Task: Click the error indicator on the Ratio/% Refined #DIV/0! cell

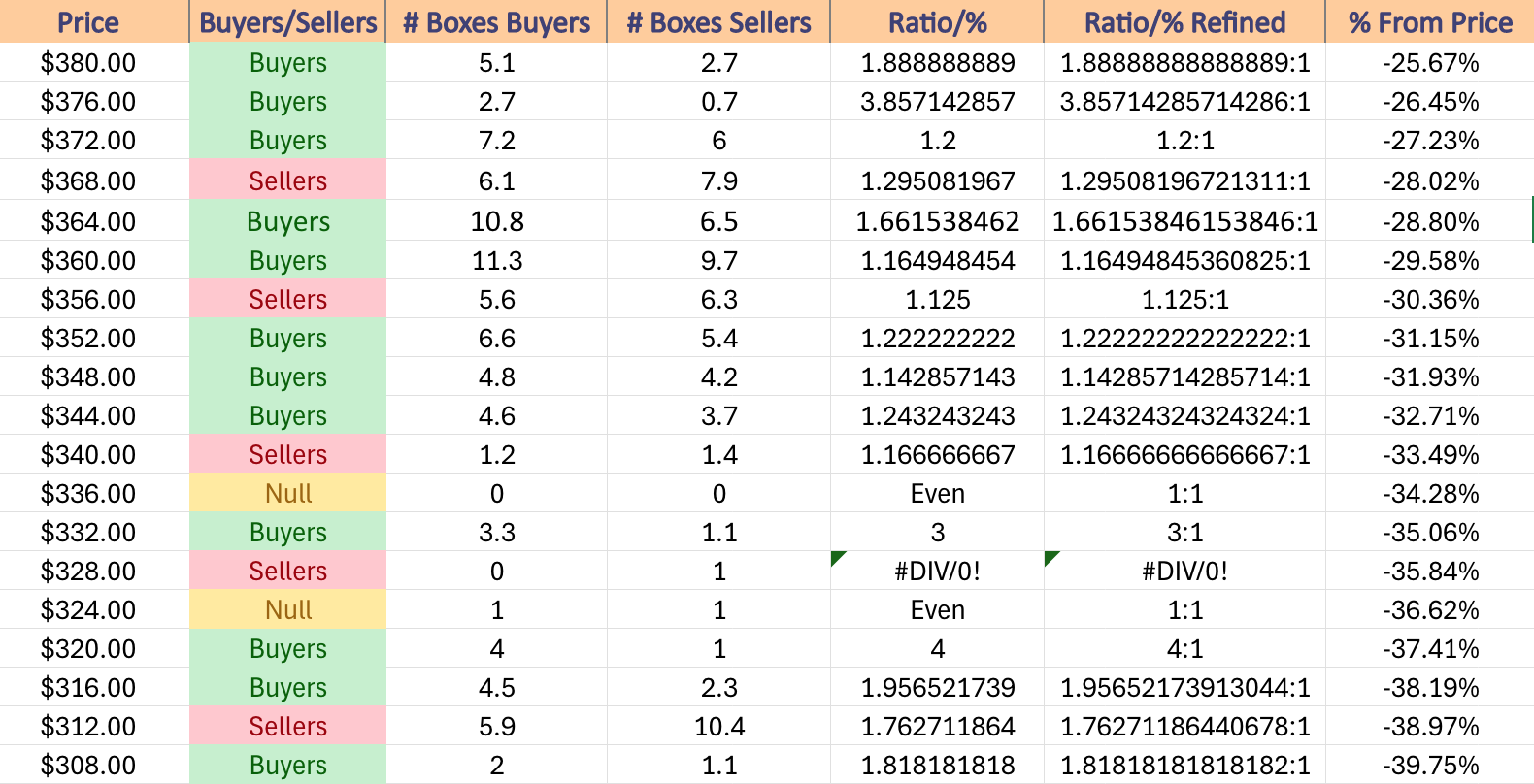Action: pyautogui.click(x=1051, y=558)
